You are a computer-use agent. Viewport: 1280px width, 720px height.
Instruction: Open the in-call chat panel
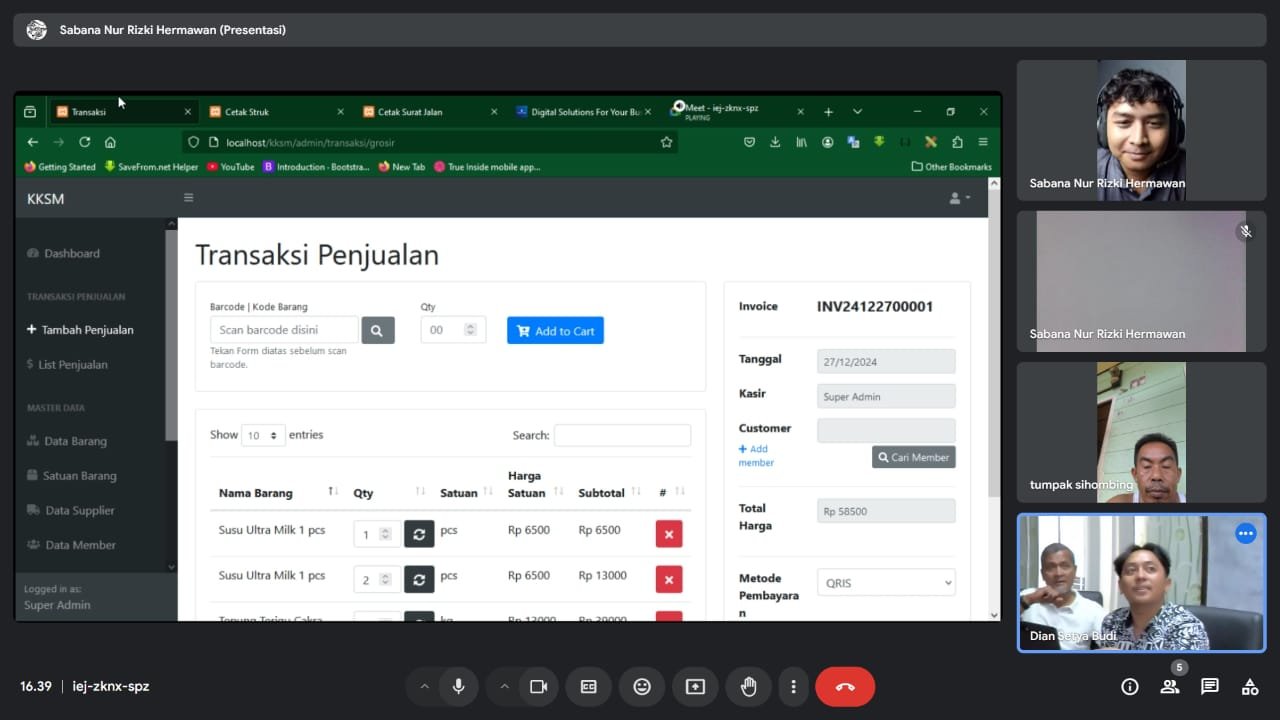pos(1210,687)
